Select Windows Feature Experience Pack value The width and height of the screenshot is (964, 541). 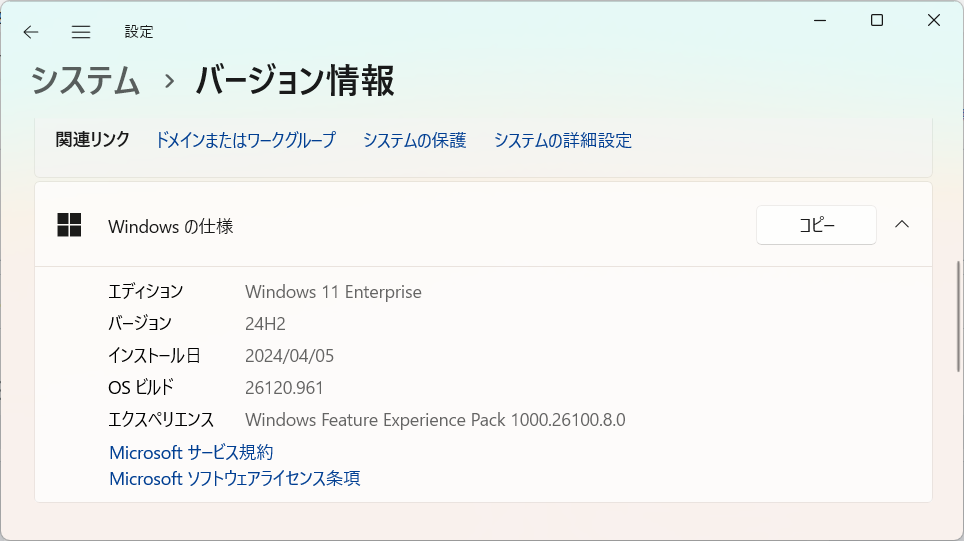pos(435,420)
